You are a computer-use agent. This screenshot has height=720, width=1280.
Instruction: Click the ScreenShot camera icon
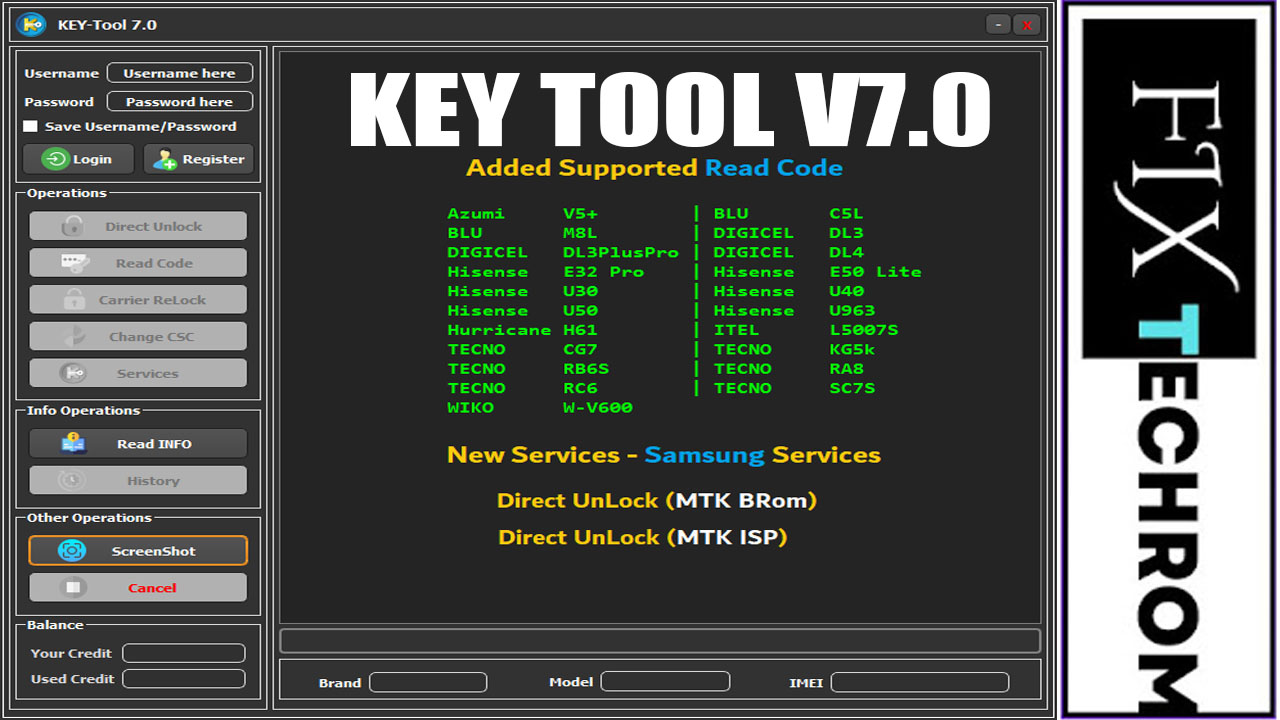click(72, 551)
